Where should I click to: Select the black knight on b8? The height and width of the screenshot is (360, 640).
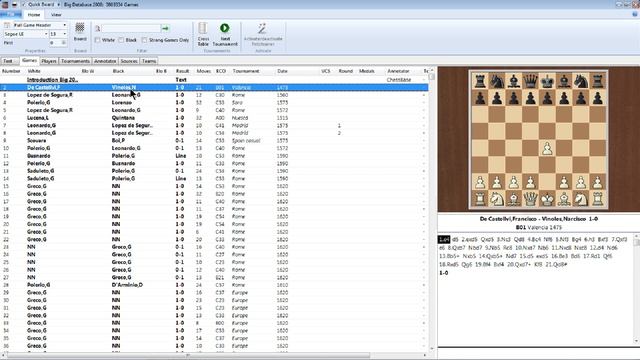pyautogui.click(x=497, y=82)
